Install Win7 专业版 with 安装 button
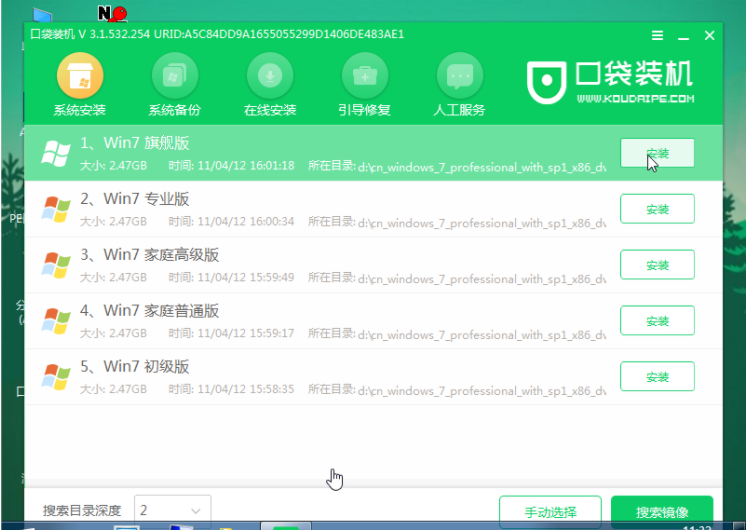Image resolution: width=746 pixels, height=530 pixels. click(657, 209)
